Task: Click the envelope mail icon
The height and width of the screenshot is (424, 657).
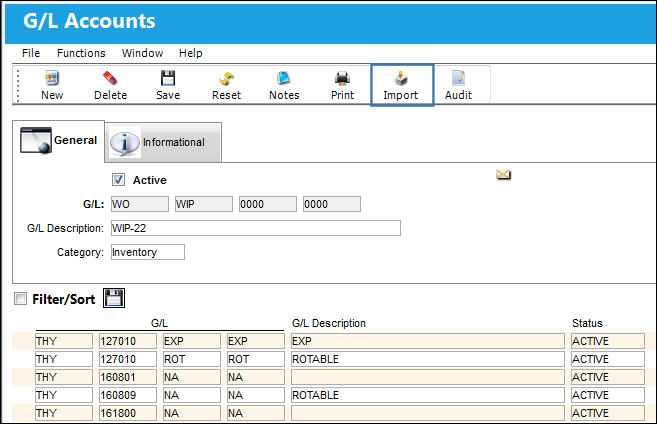Action: (x=503, y=174)
